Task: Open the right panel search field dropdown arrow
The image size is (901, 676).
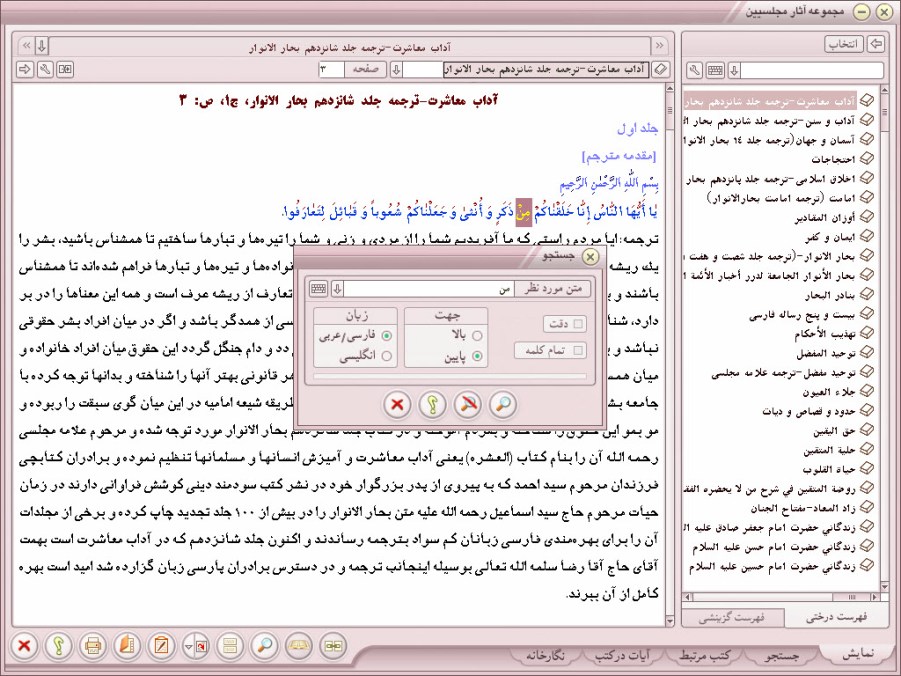Action: (x=734, y=70)
